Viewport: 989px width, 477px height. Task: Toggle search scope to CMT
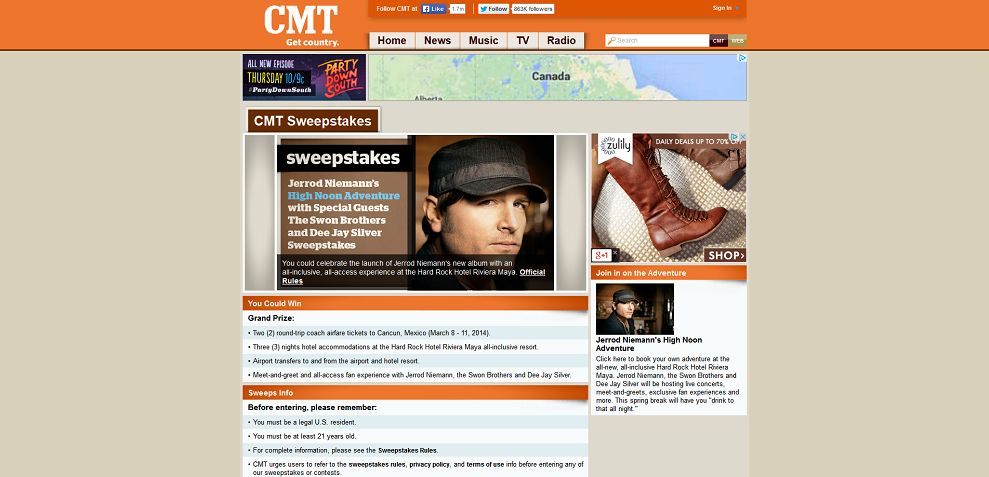[718, 40]
